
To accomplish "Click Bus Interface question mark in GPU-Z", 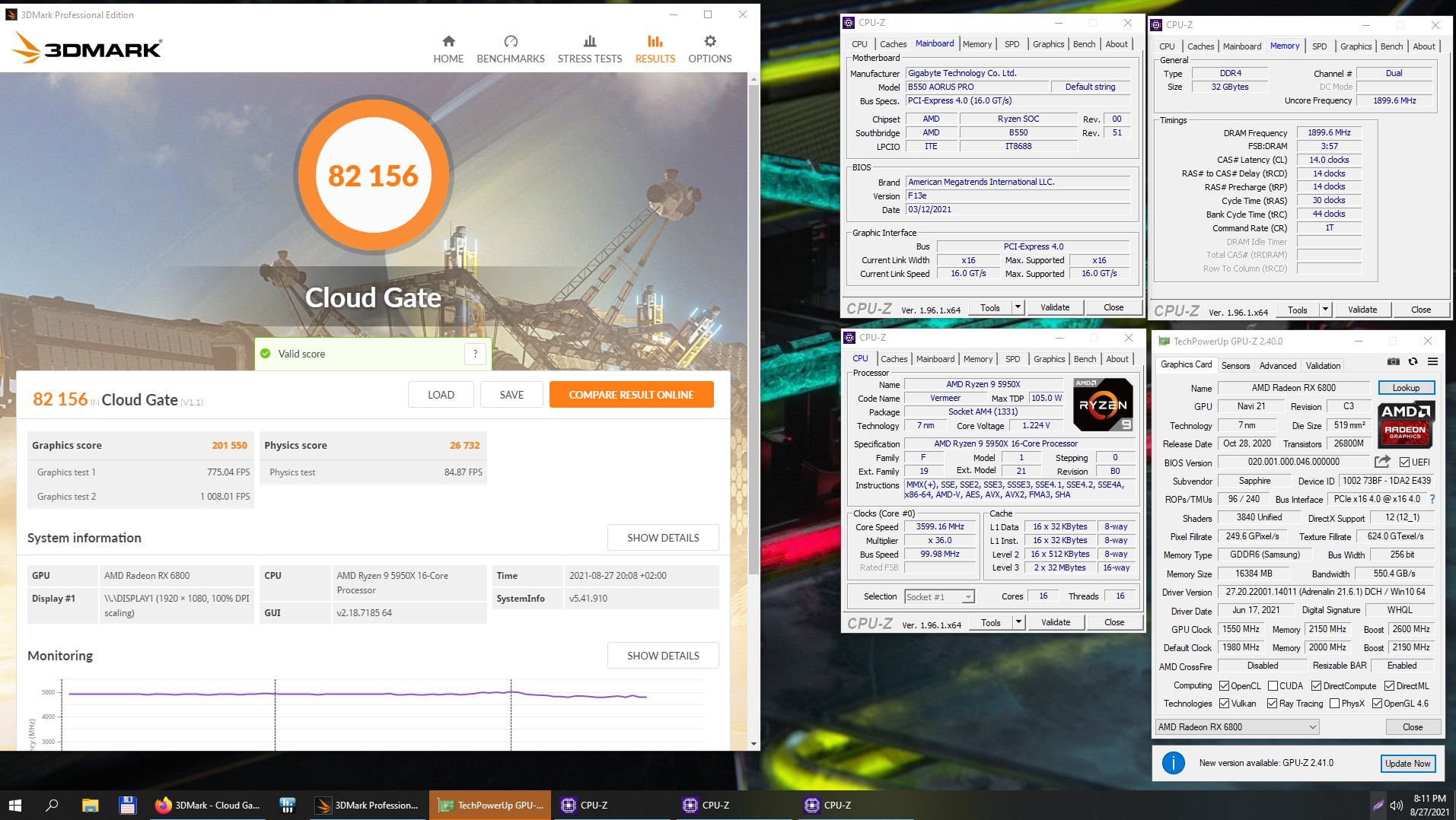I will click(x=1432, y=499).
